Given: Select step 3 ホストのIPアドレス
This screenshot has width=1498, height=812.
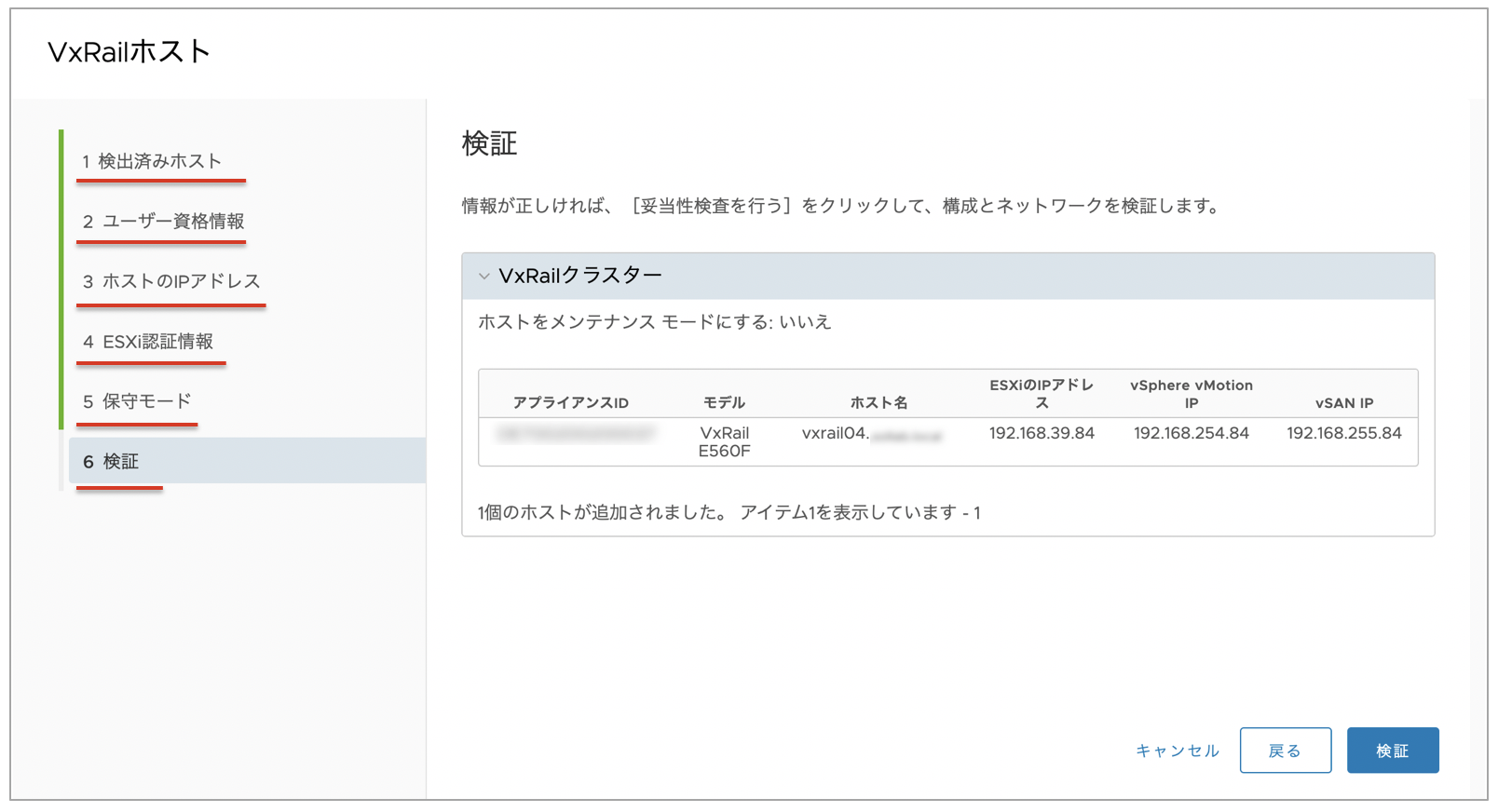Looking at the screenshot, I should click(171, 281).
